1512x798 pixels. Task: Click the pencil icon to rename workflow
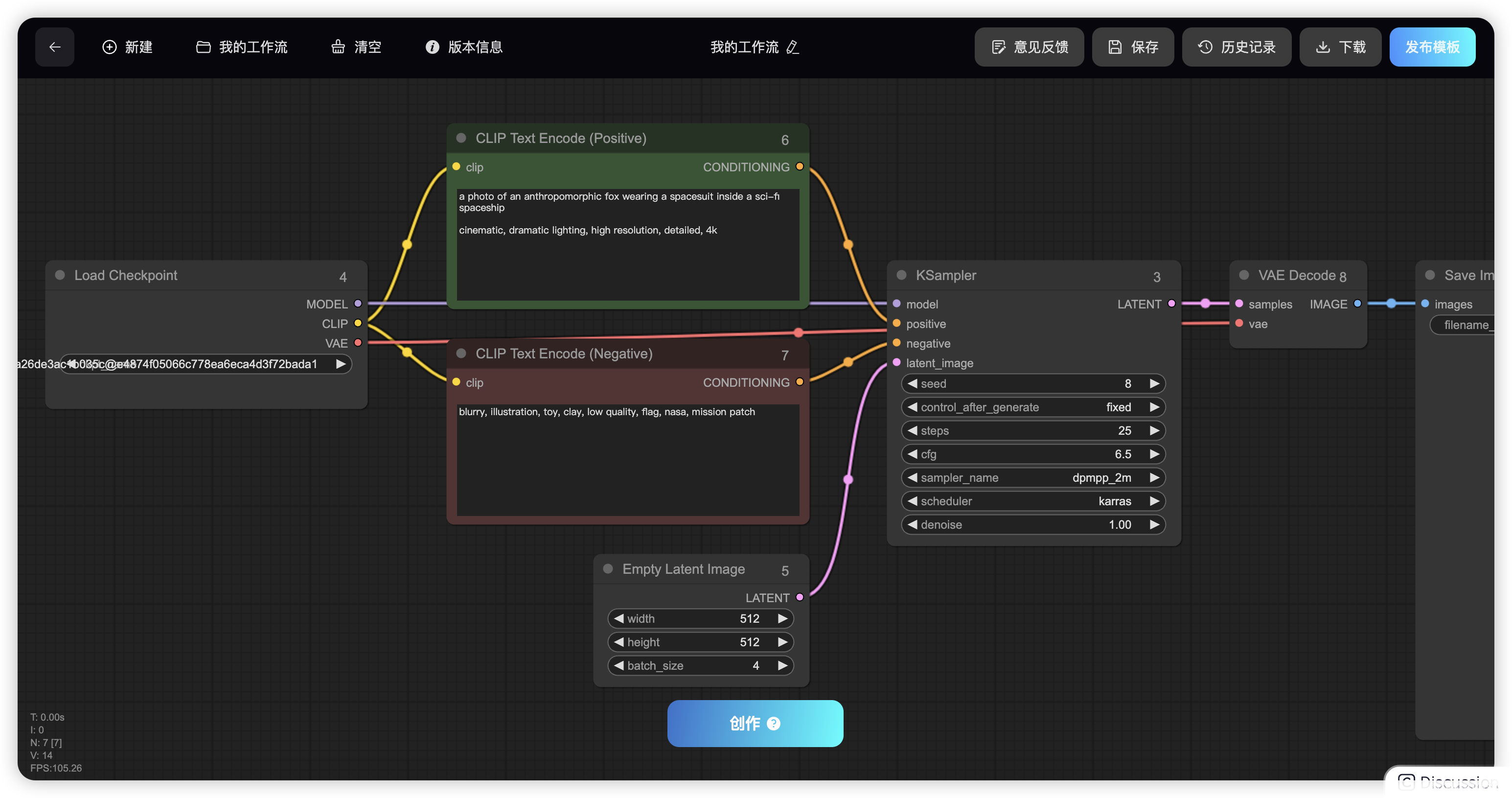point(792,47)
